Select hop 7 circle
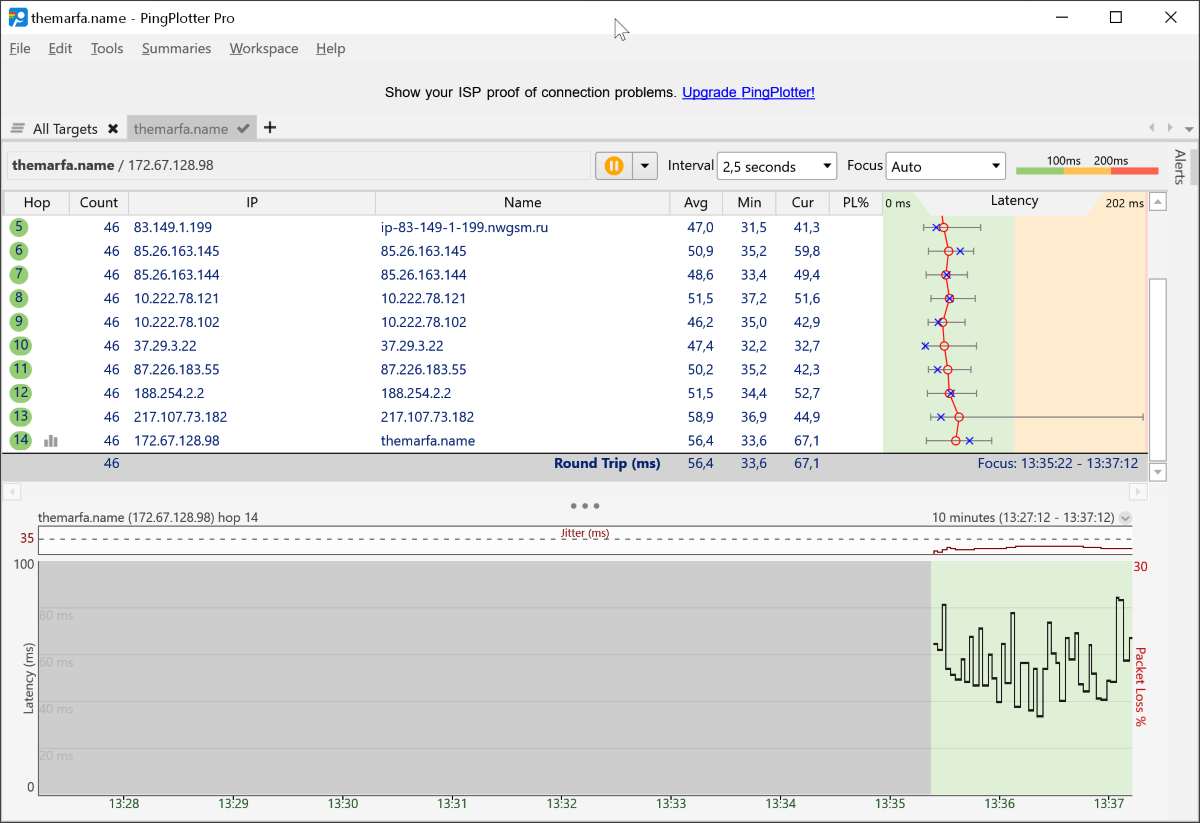The image size is (1200, 823). [x=19, y=275]
